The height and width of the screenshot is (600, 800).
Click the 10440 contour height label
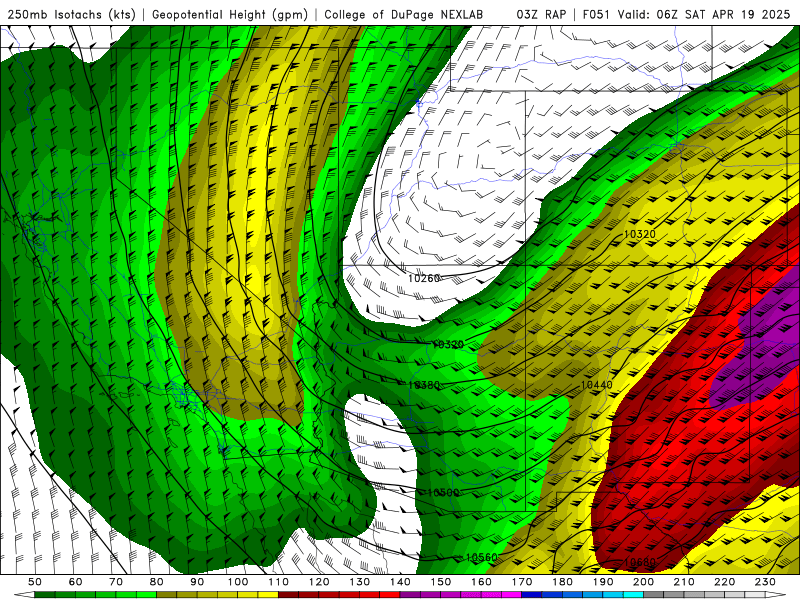pos(596,385)
